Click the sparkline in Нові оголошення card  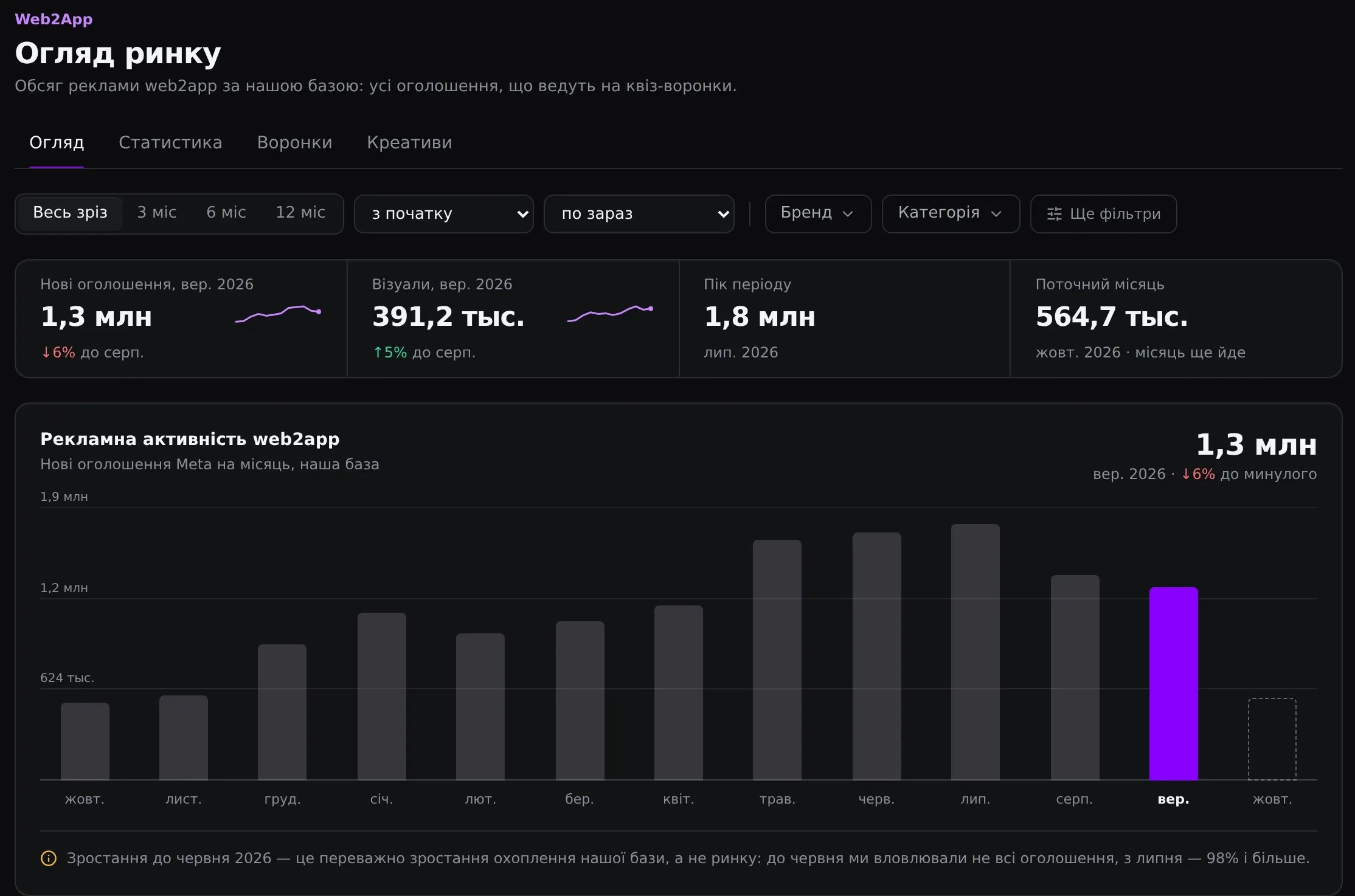coord(278,314)
